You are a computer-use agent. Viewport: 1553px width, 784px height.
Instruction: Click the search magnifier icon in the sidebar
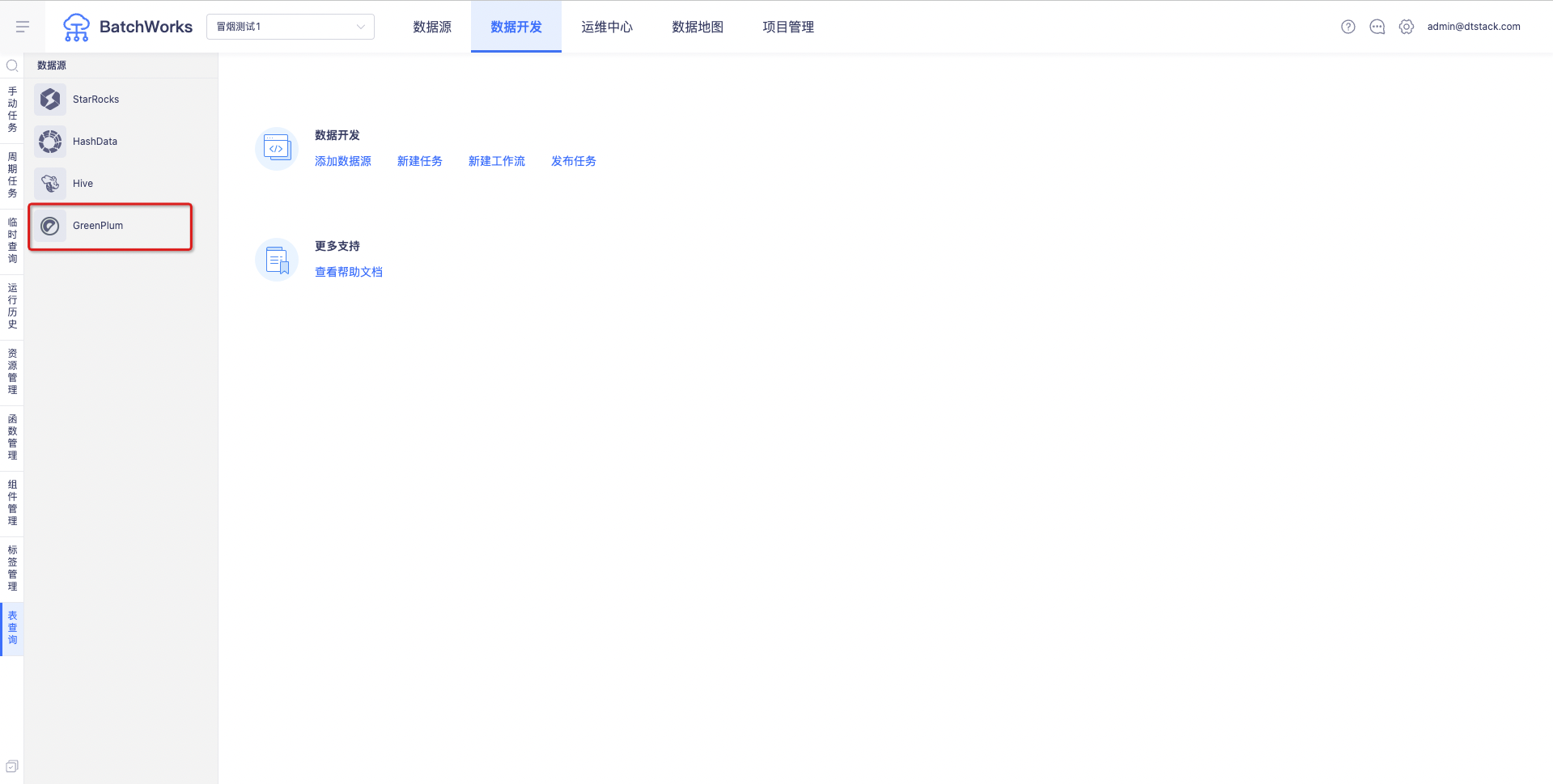coord(12,66)
